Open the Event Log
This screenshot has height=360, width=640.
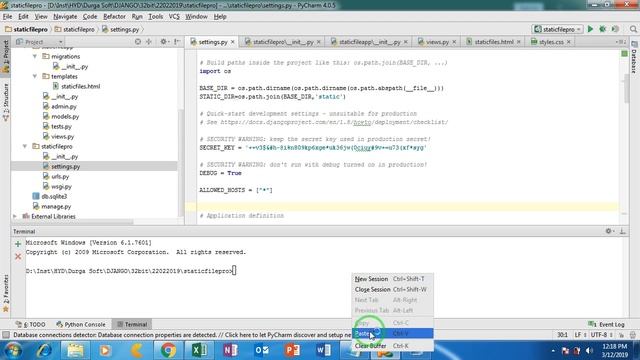point(607,324)
